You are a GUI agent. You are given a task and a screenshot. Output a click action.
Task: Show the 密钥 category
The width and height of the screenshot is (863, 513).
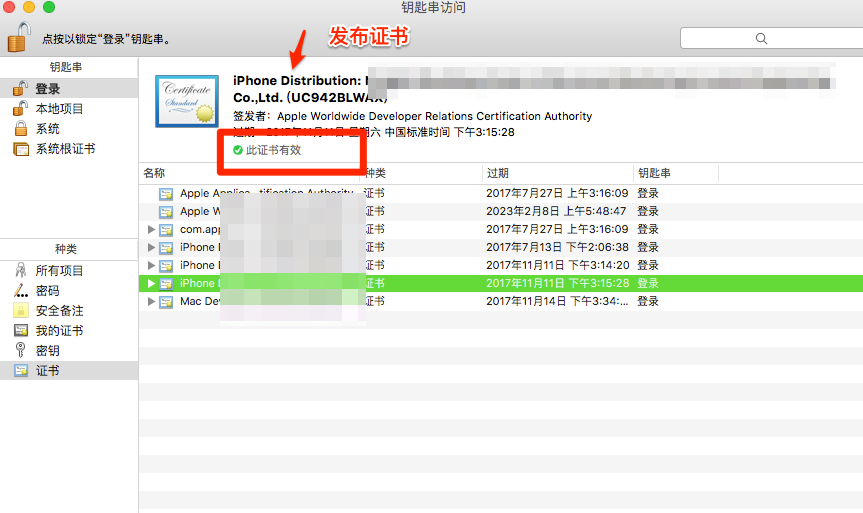tap(69, 351)
